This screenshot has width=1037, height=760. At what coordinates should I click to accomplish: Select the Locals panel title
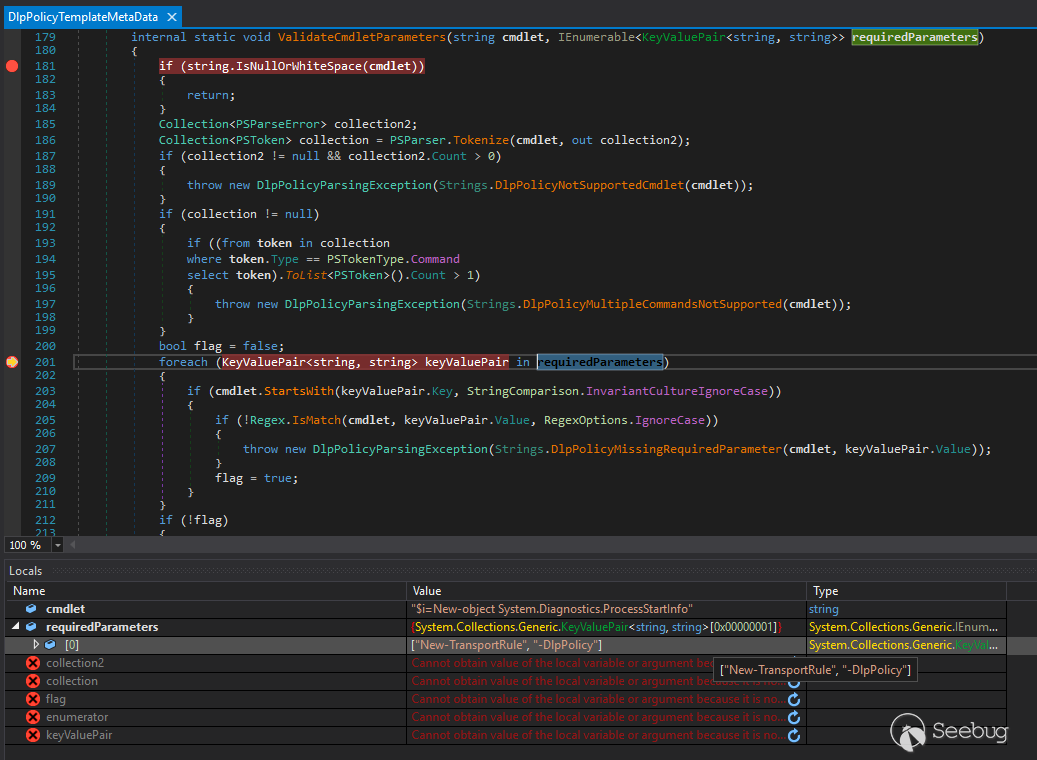[26, 571]
